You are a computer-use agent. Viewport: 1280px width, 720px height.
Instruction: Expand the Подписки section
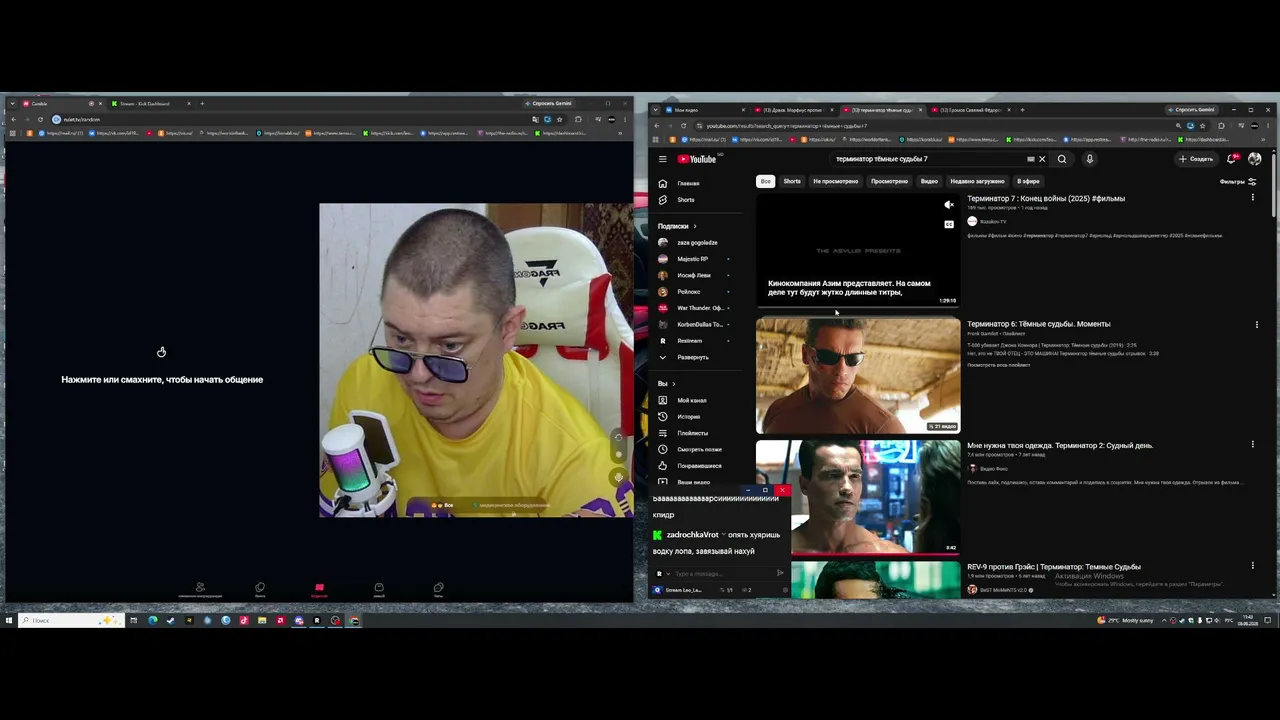[677, 226]
